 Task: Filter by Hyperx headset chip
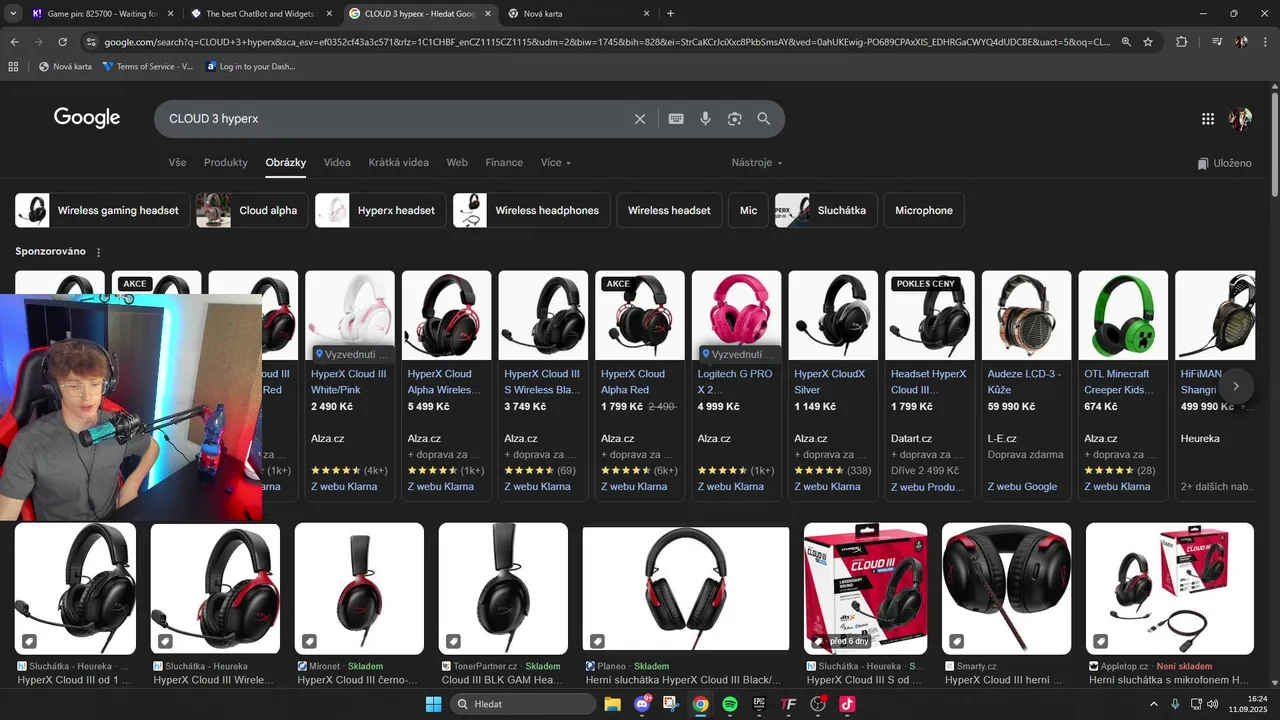(380, 210)
